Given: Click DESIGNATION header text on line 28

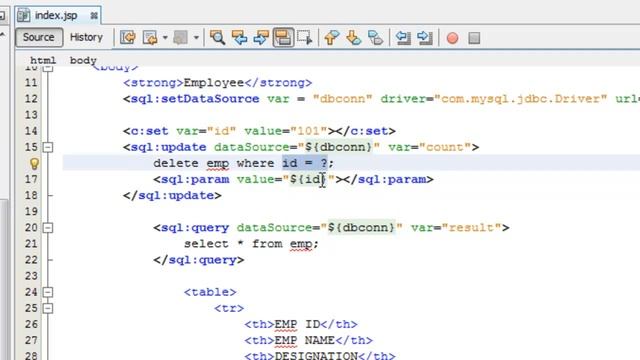Looking at the screenshot, I should tap(316, 356).
